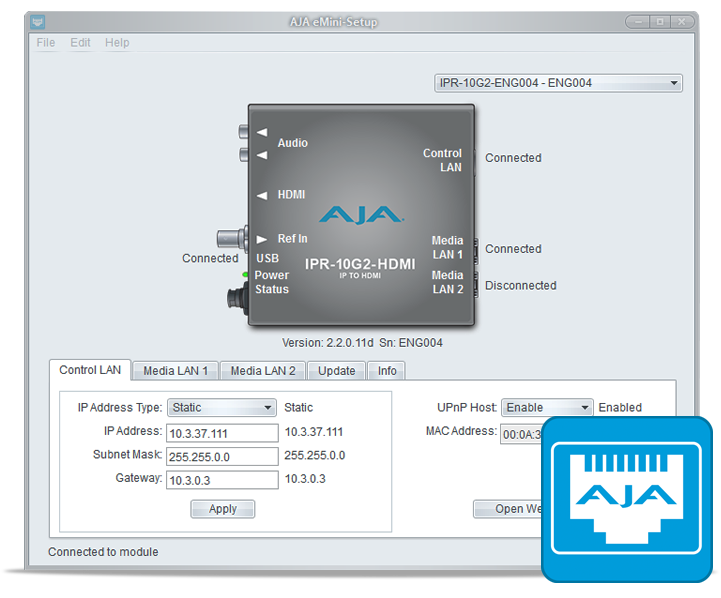Open the UPnP Host Enable dropdown
The width and height of the screenshot is (721, 598).
tap(546, 407)
